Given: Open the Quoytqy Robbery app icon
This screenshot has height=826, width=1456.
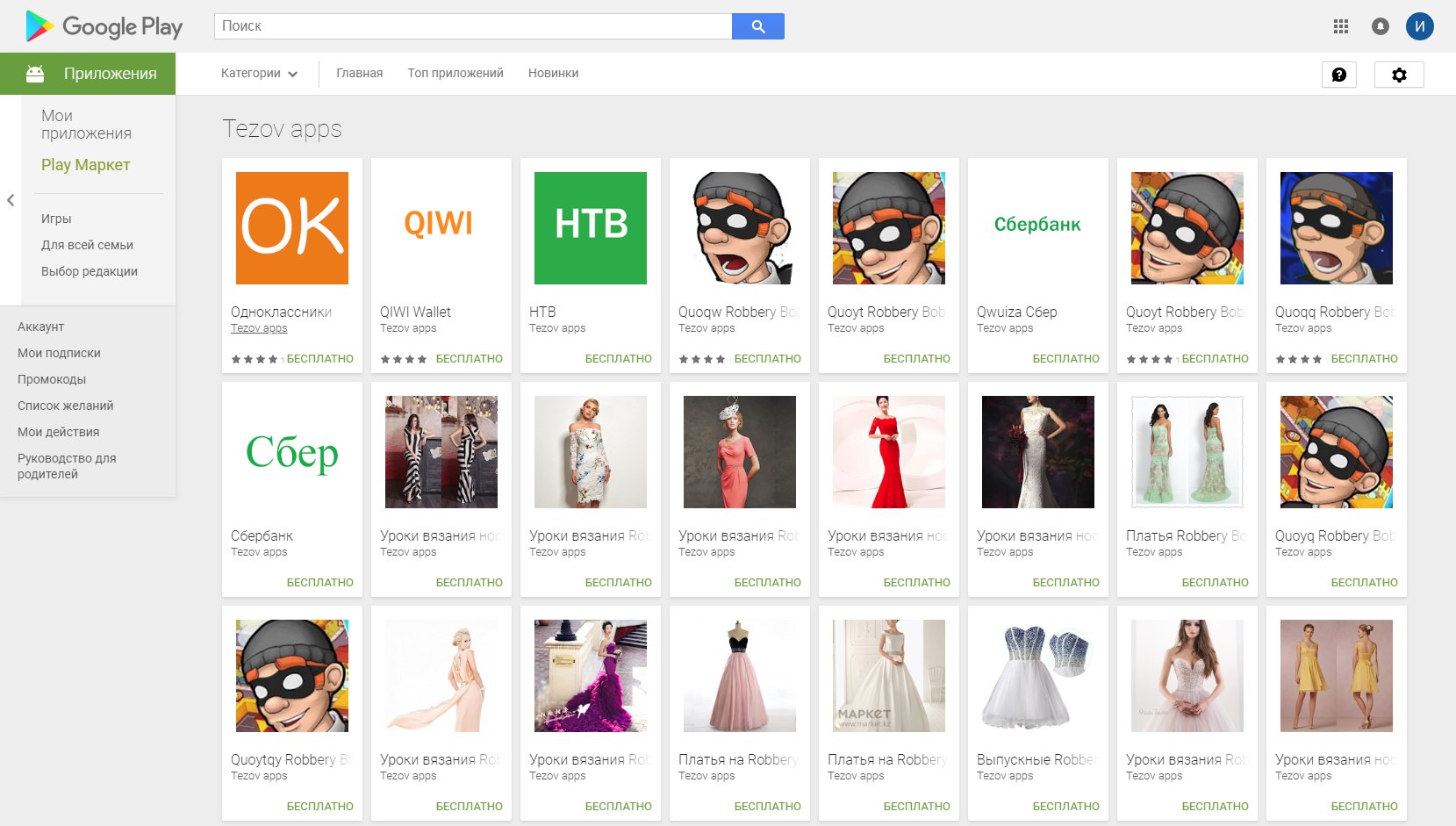Looking at the screenshot, I should tap(292, 676).
